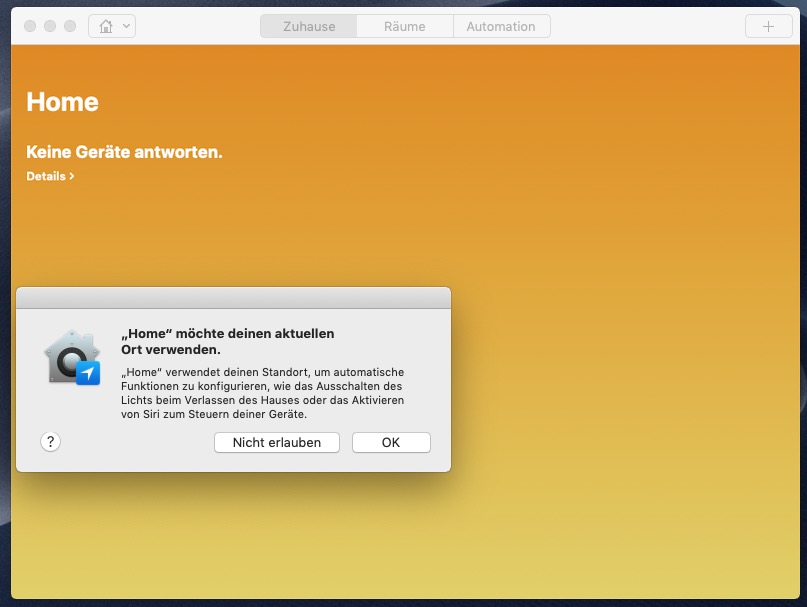Click the house icon in the toolbar
Screen dimensions: 807x607
tap(106, 27)
